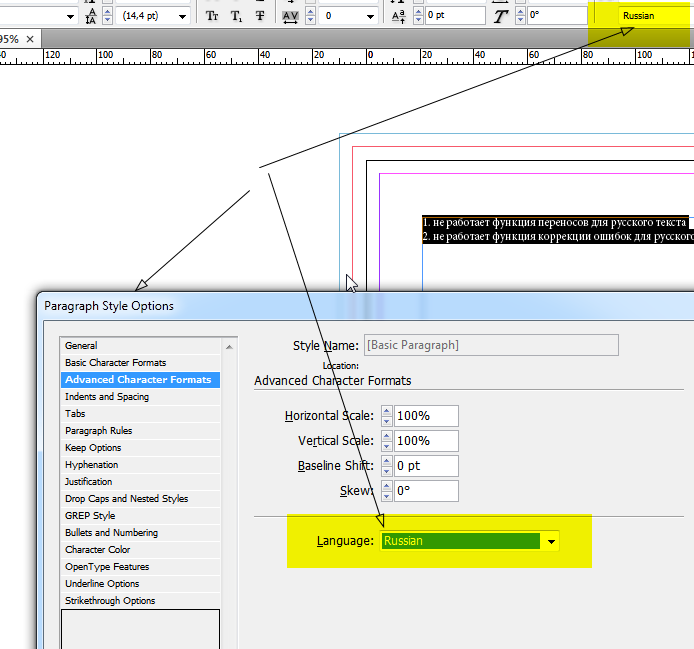Select Advanced Character Formats category
This screenshot has height=649, width=694.
pos(140,380)
